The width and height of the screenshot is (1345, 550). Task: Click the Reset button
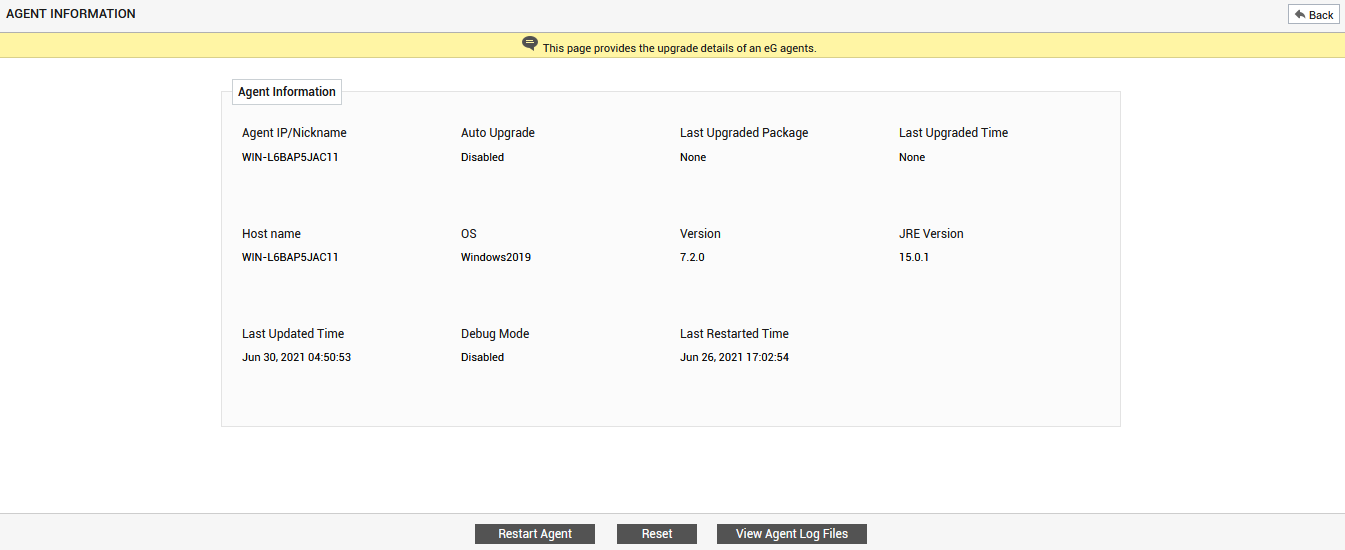pyautogui.click(x=657, y=534)
